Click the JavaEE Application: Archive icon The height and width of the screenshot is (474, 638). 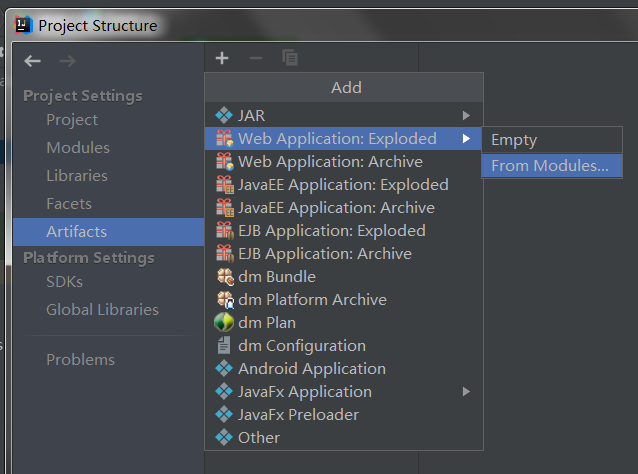point(225,208)
